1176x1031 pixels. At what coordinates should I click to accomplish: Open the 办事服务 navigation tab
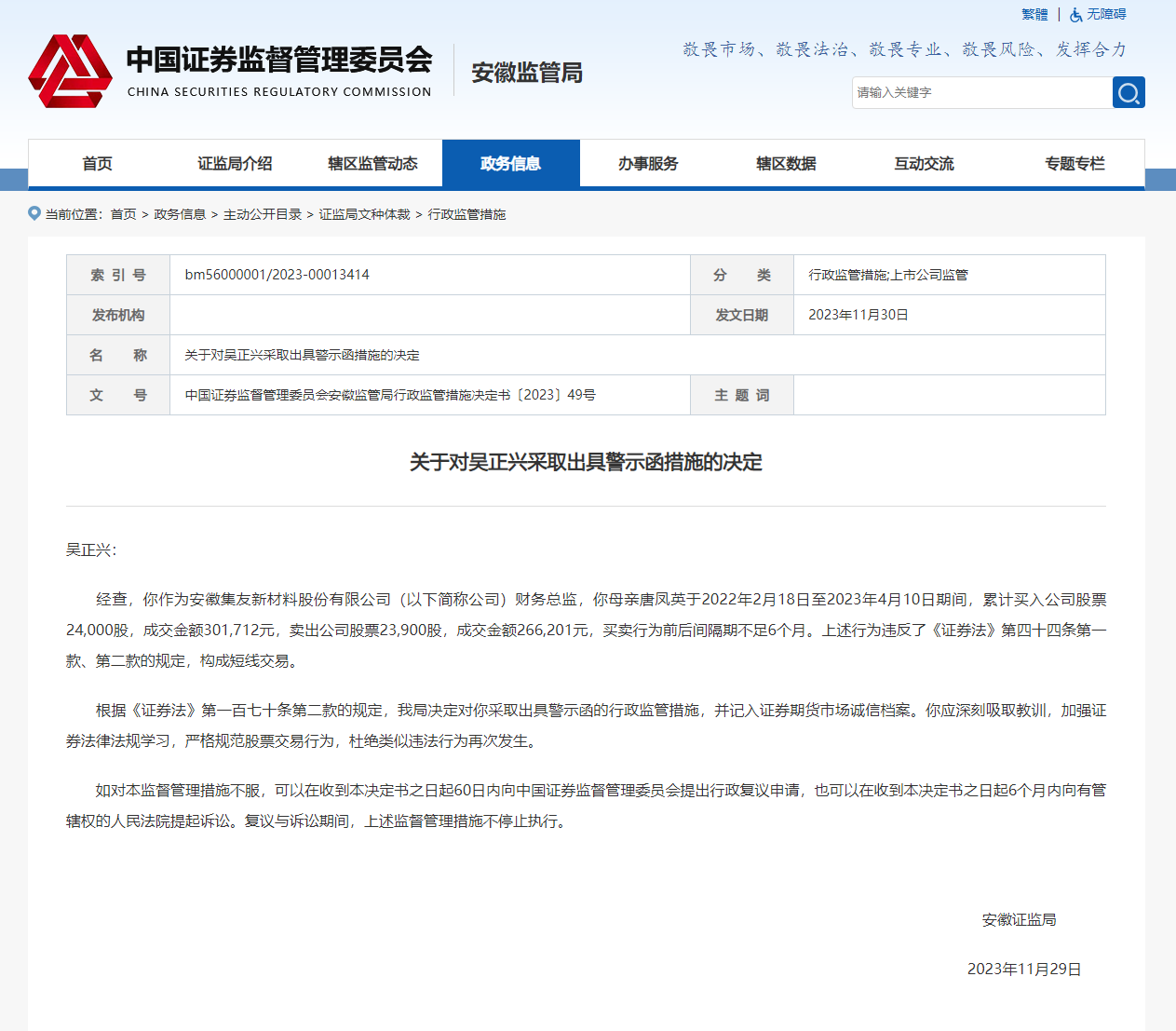[648, 163]
